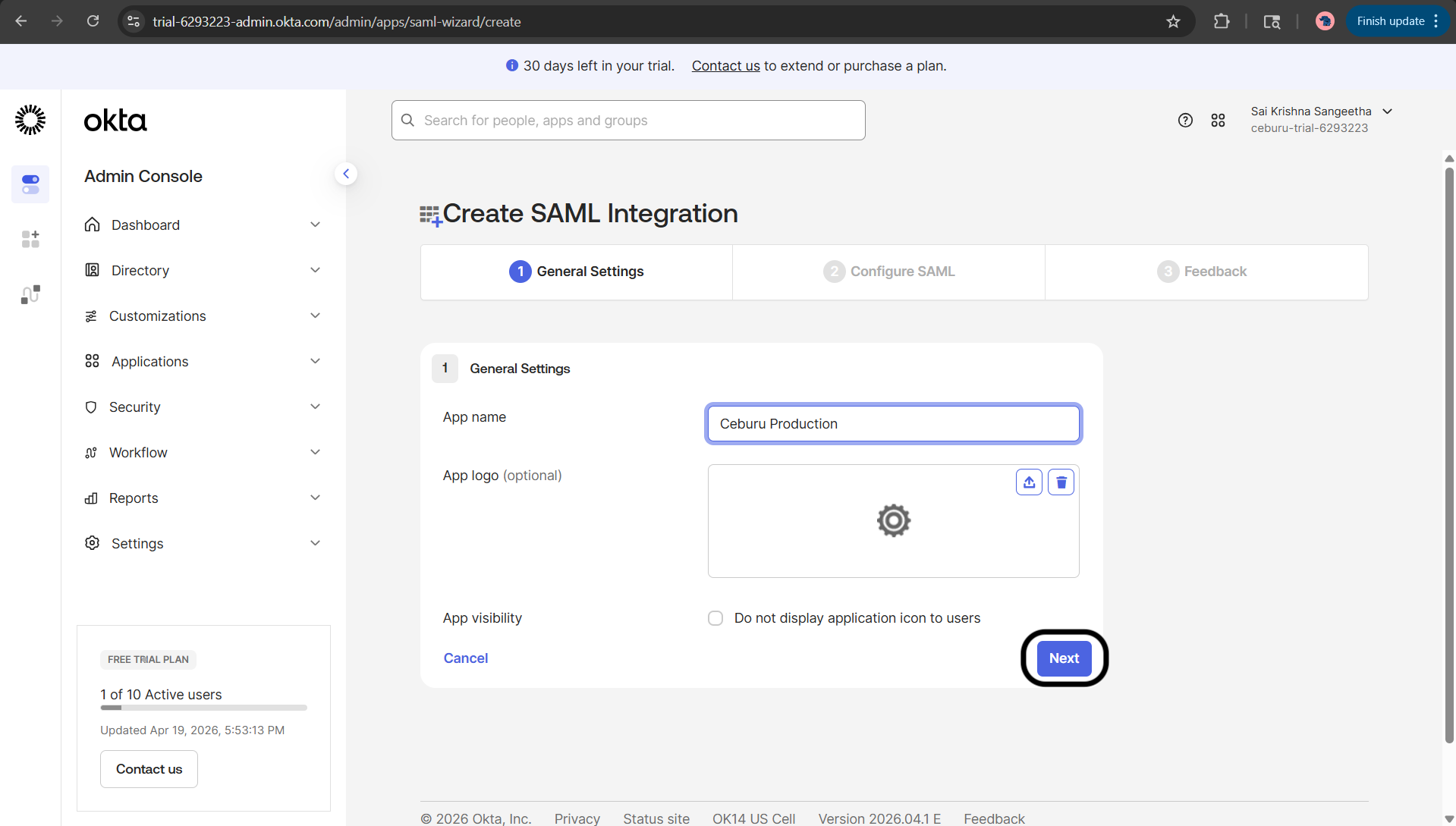The width and height of the screenshot is (1456, 826).
Task: Click the Finish update button
Action: [1398, 21]
